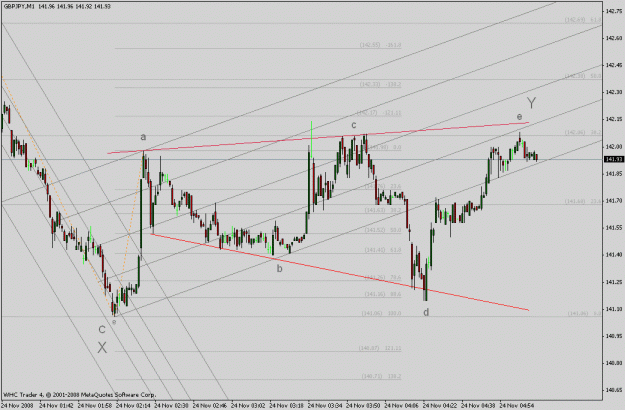Click the Fibonacci label (140.71) 138.2

coord(381,376)
